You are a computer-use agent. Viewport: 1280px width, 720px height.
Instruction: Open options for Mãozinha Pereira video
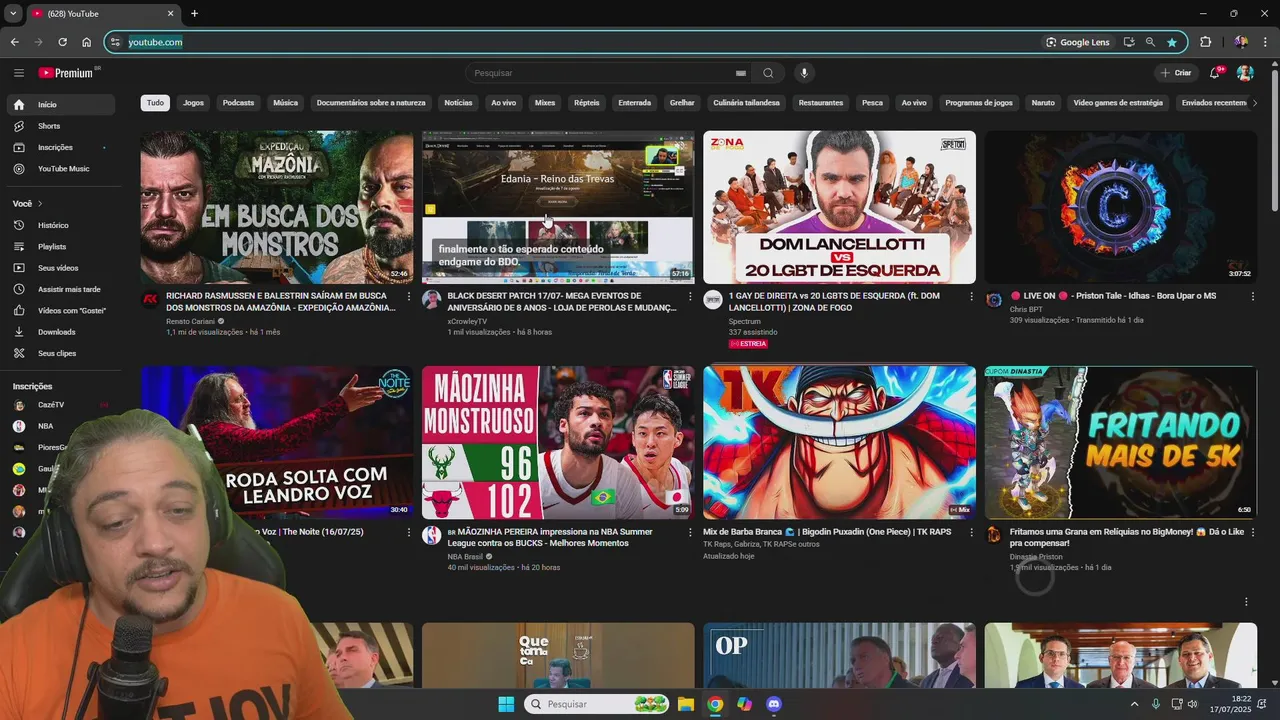click(x=689, y=532)
